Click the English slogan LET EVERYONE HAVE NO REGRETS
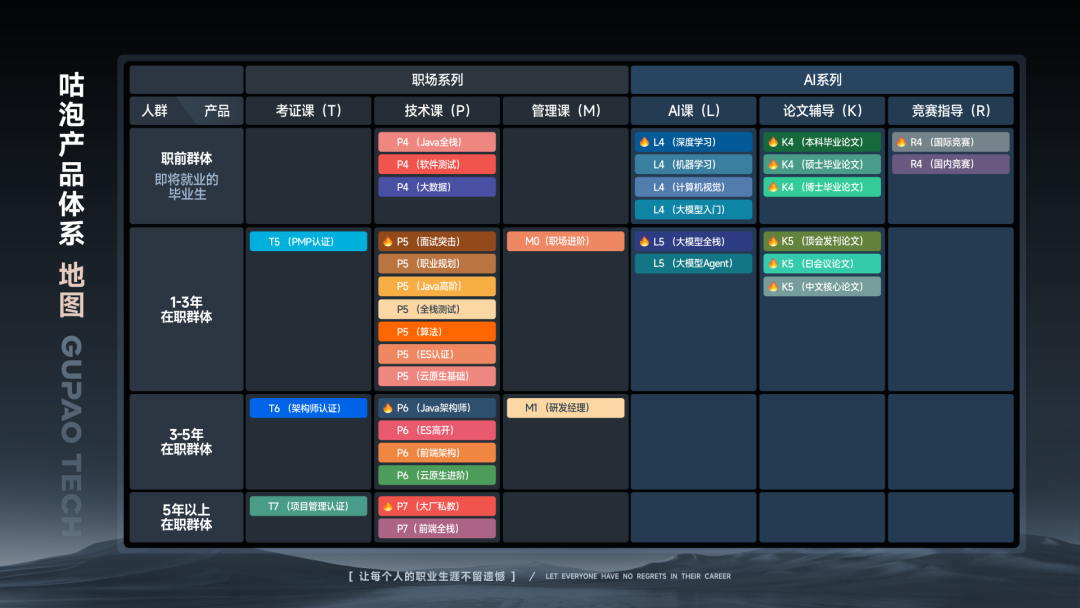The image size is (1080, 608). coord(638,576)
